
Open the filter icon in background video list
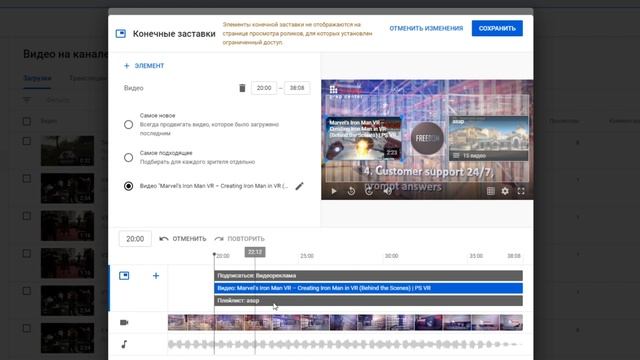click(x=27, y=100)
